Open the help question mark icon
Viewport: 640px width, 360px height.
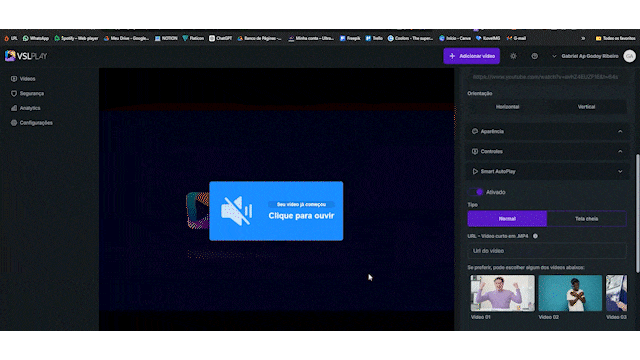[534, 56]
